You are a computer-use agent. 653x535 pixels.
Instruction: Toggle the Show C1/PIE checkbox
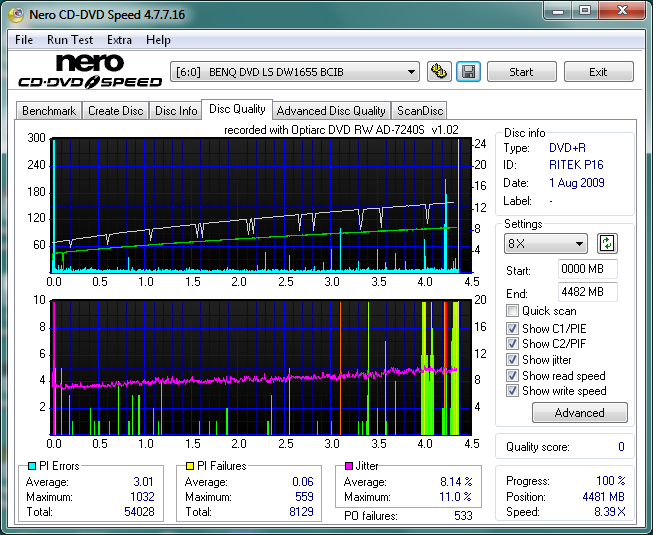click(513, 327)
